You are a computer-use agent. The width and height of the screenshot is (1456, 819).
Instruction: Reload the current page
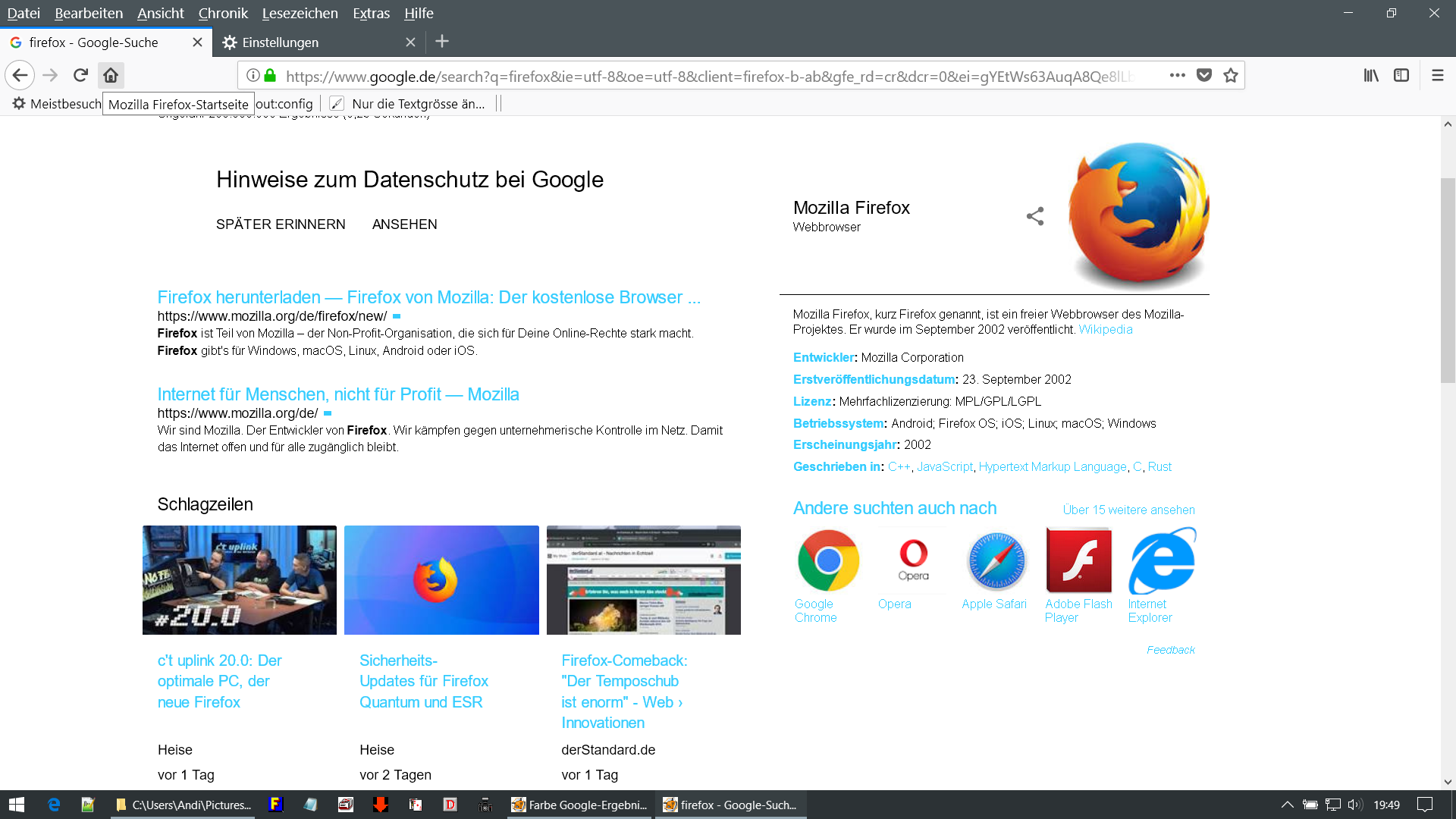80,75
